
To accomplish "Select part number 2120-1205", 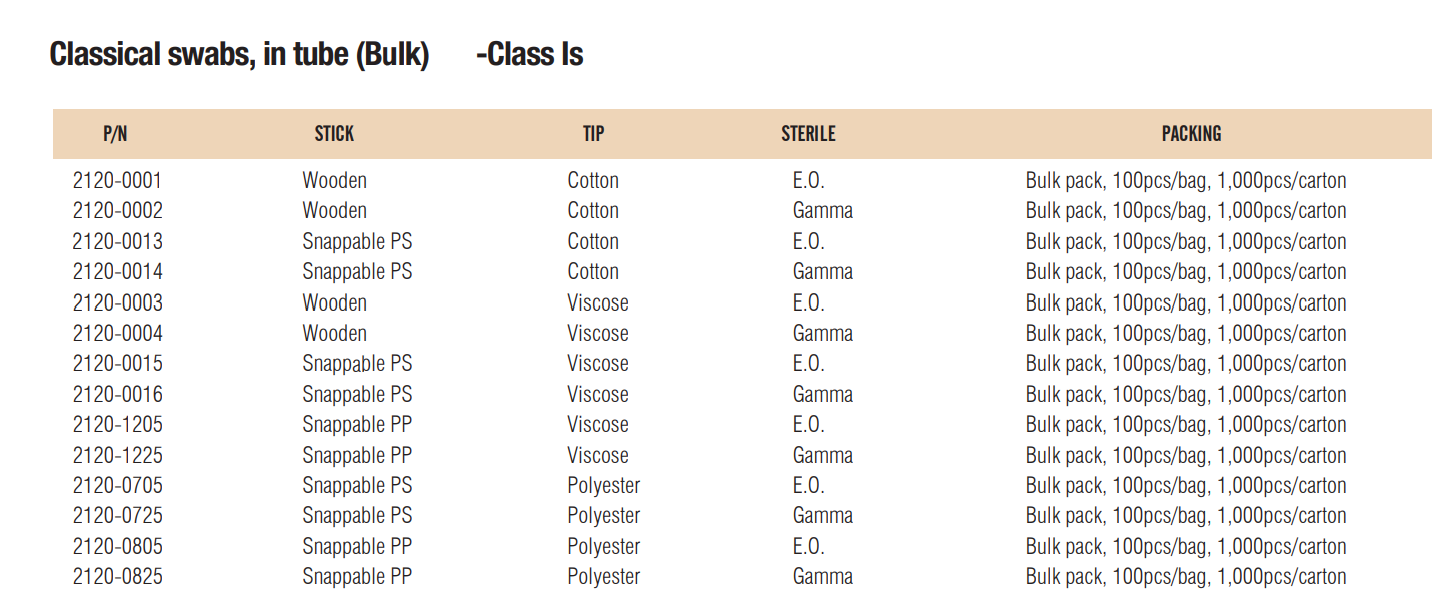I will click(x=117, y=425).
